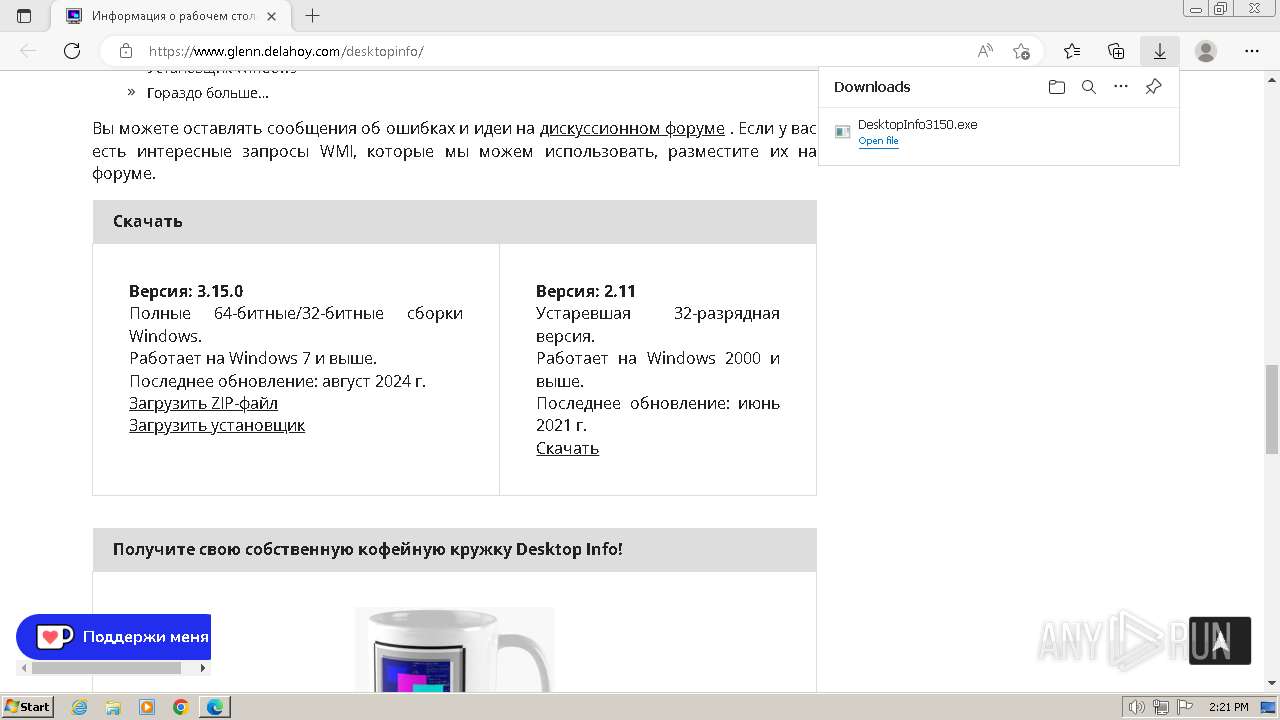The image size is (1280, 720).
Task: Click the browser refresh button
Action: (72, 51)
